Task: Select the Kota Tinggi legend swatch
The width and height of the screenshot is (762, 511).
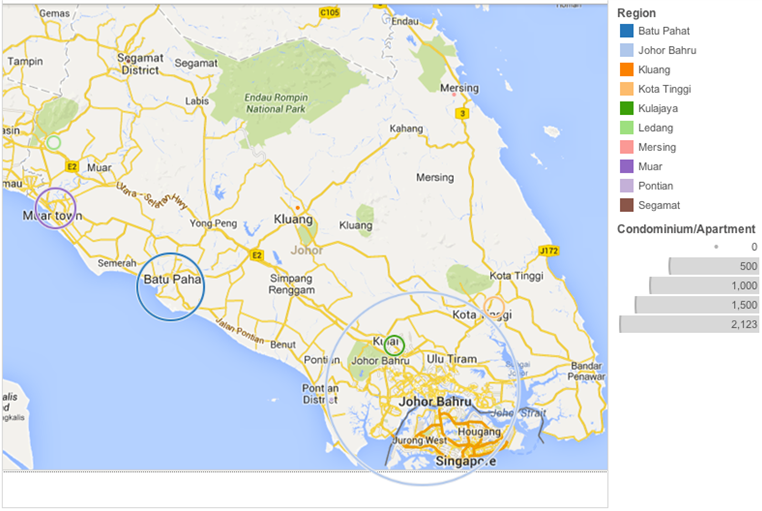Action: tap(626, 89)
